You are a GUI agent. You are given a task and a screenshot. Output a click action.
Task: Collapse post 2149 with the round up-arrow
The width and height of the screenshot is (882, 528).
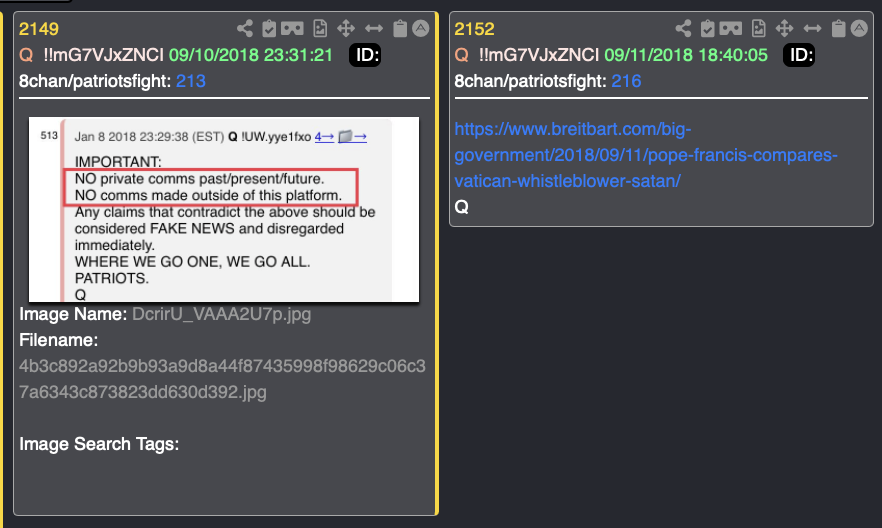pyautogui.click(x=421, y=28)
